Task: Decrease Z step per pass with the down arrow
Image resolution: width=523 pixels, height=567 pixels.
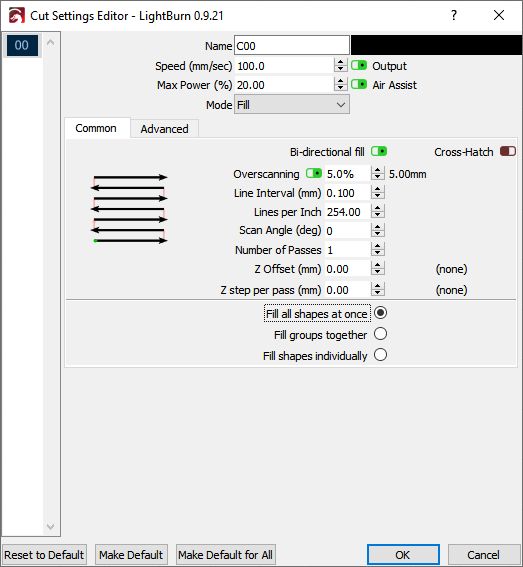Action: 378,293
